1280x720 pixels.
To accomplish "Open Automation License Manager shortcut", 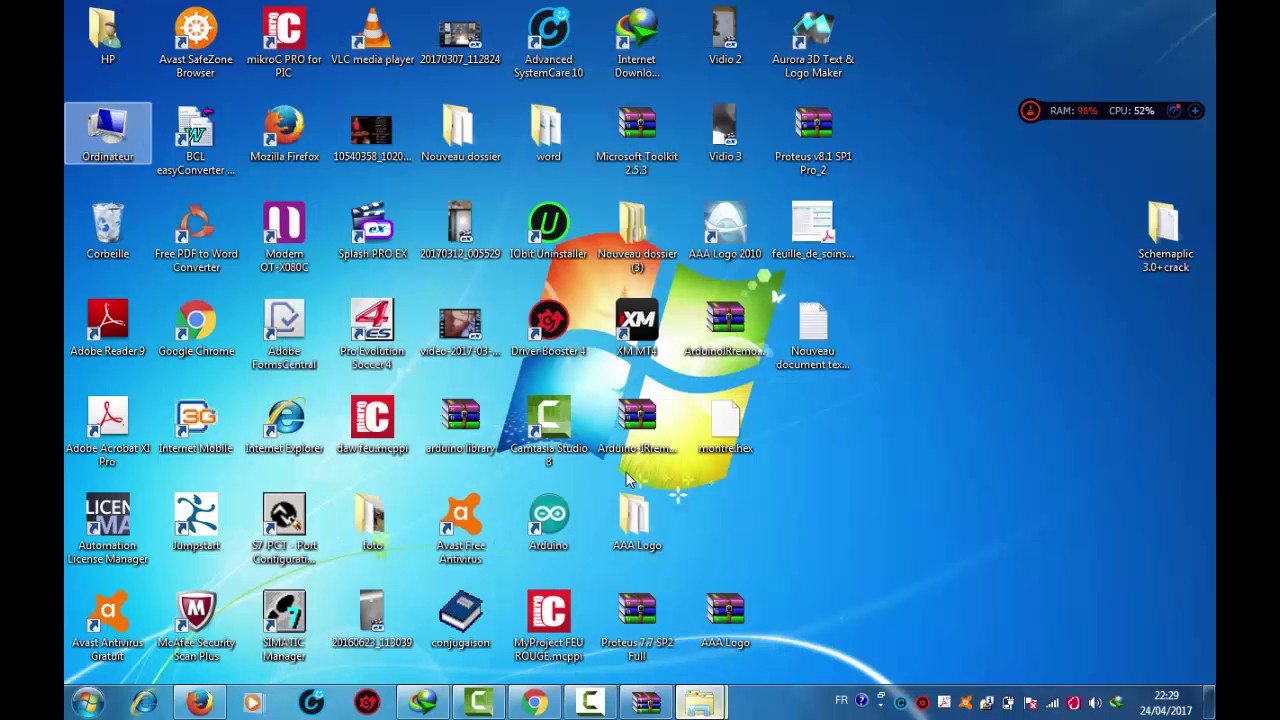I will click(x=107, y=528).
